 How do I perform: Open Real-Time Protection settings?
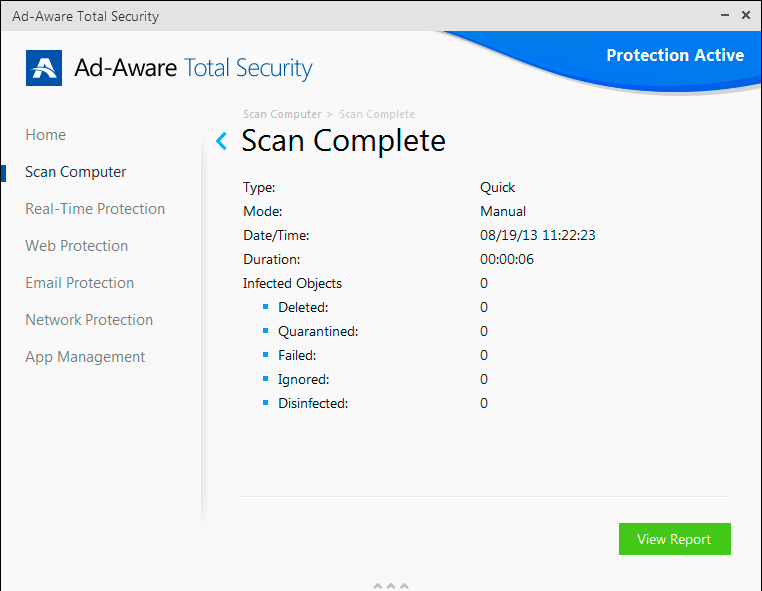click(95, 209)
